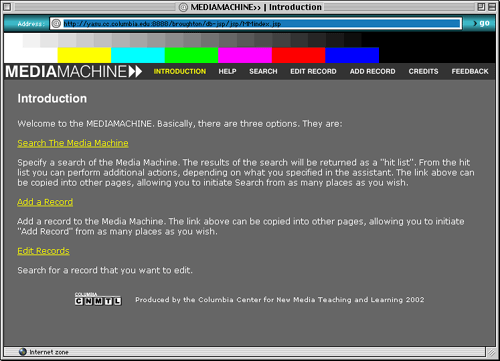
Task: Click the yellow color bar
Action: tap(84, 55)
